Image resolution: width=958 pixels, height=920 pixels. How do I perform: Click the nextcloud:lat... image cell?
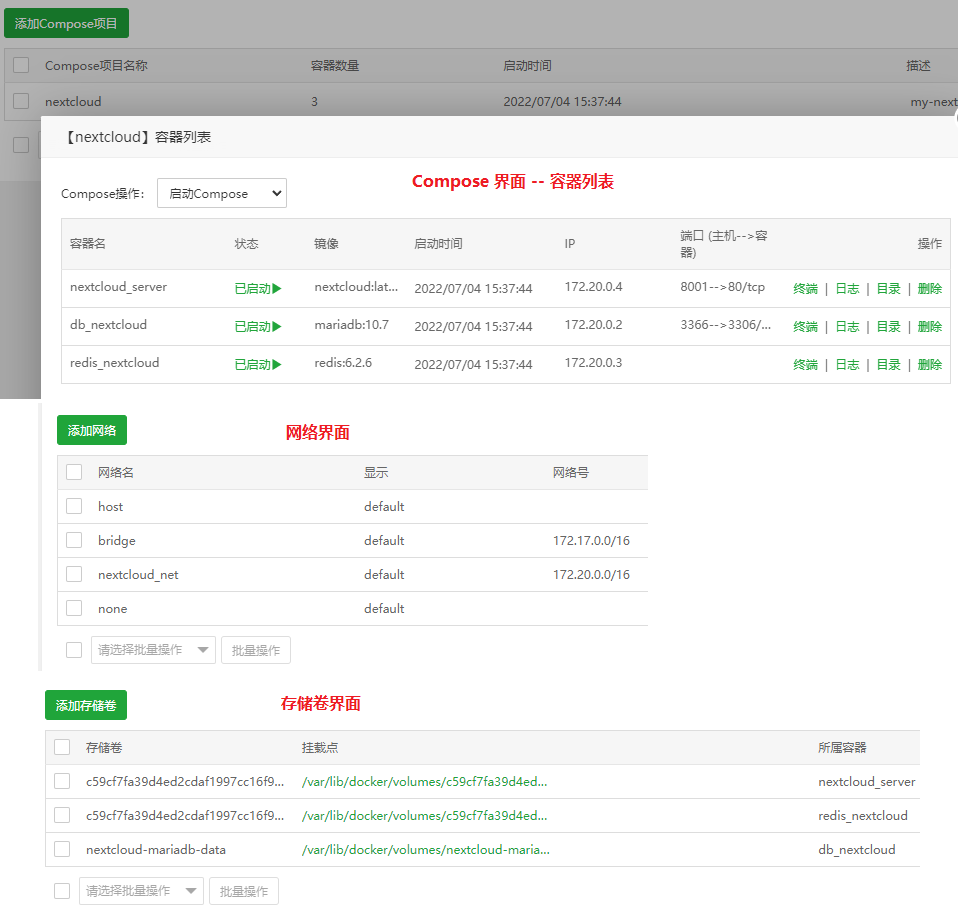click(x=356, y=287)
